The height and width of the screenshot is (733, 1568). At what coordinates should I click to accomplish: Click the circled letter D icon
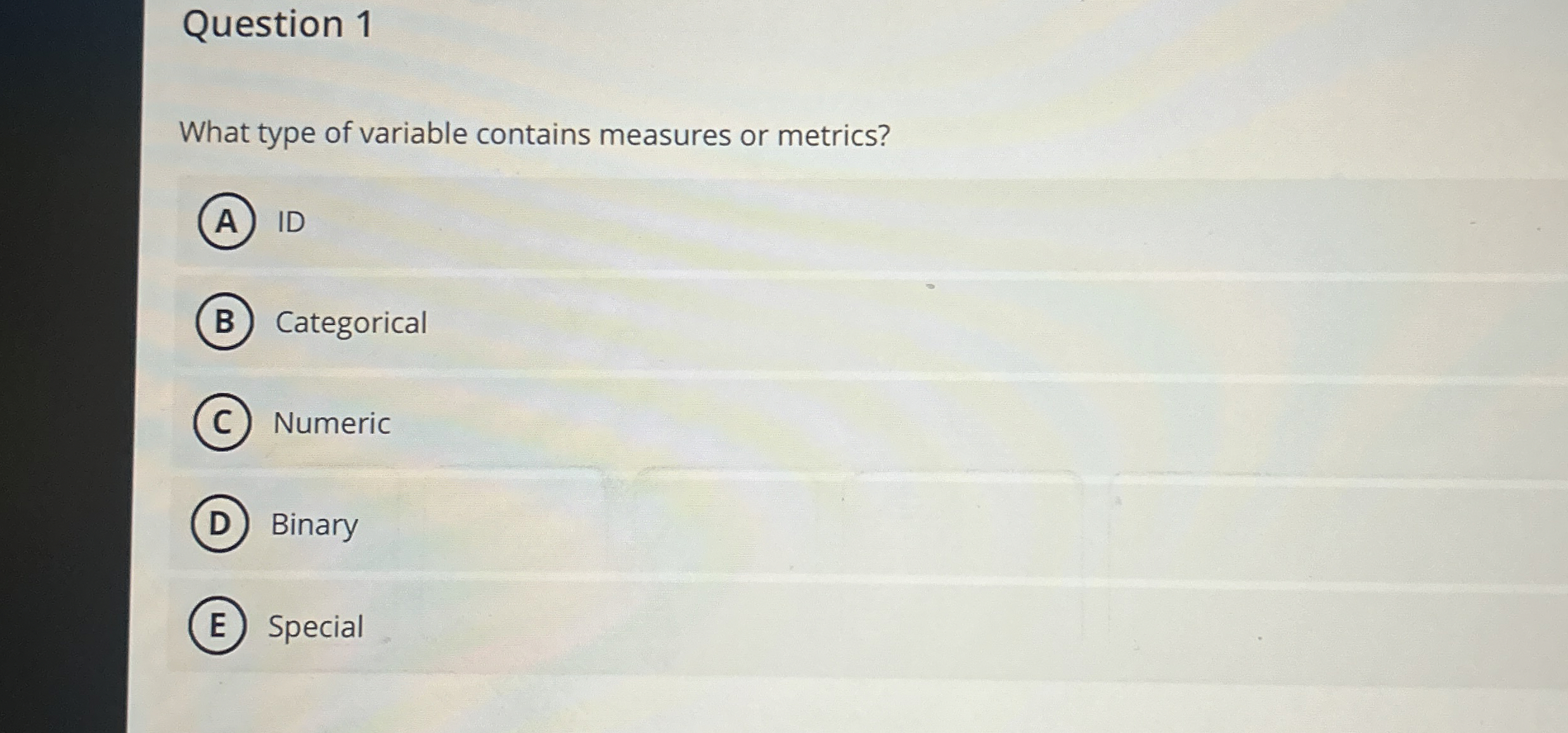[x=220, y=525]
